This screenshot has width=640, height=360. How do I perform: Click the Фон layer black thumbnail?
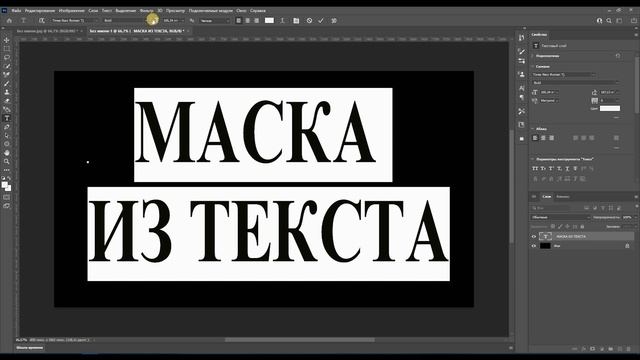545,246
